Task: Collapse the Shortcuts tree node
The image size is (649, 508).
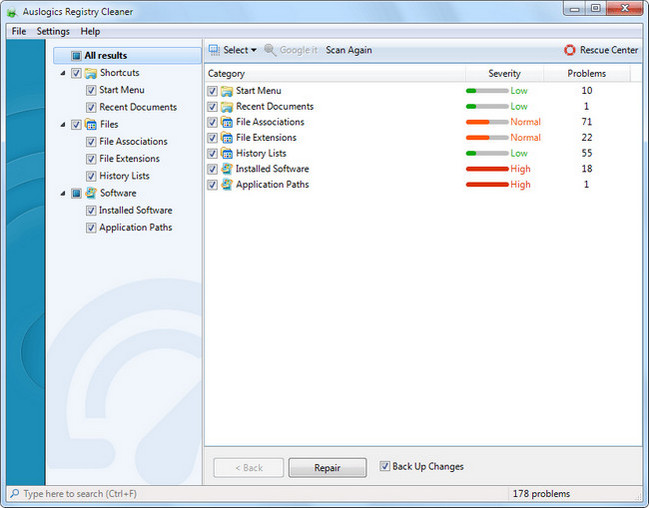Action: tap(63, 73)
